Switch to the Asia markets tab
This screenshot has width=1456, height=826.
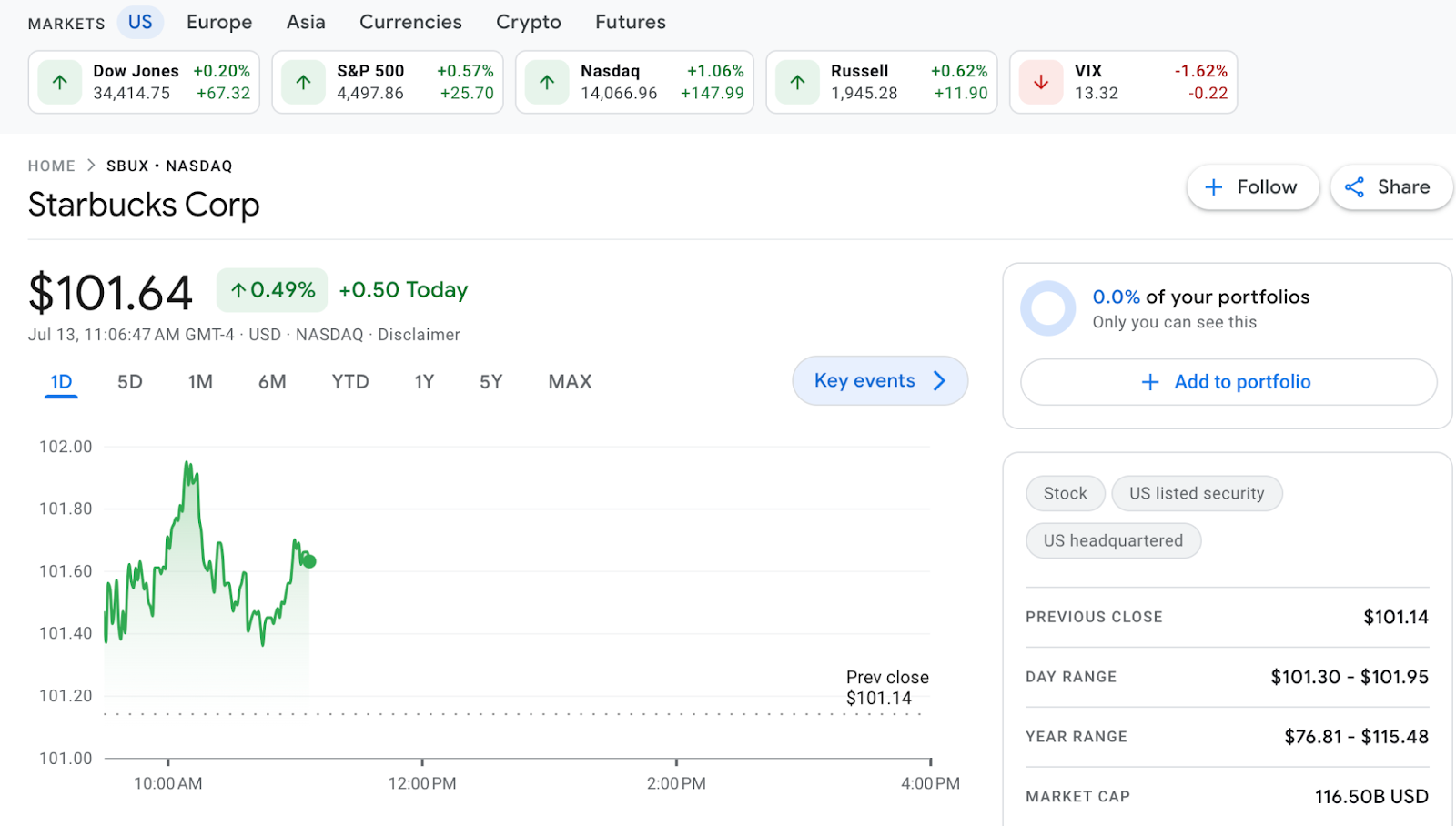(306, 22)
